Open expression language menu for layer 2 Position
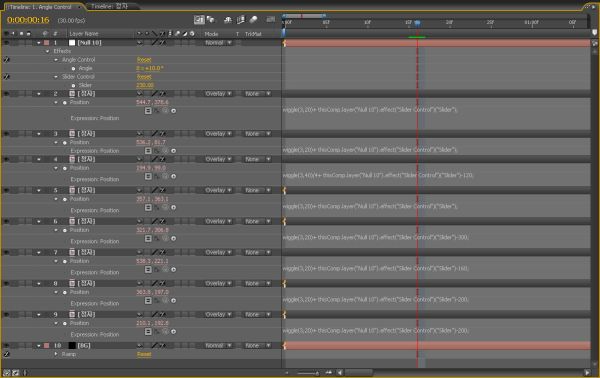 (x=173, y=111)
